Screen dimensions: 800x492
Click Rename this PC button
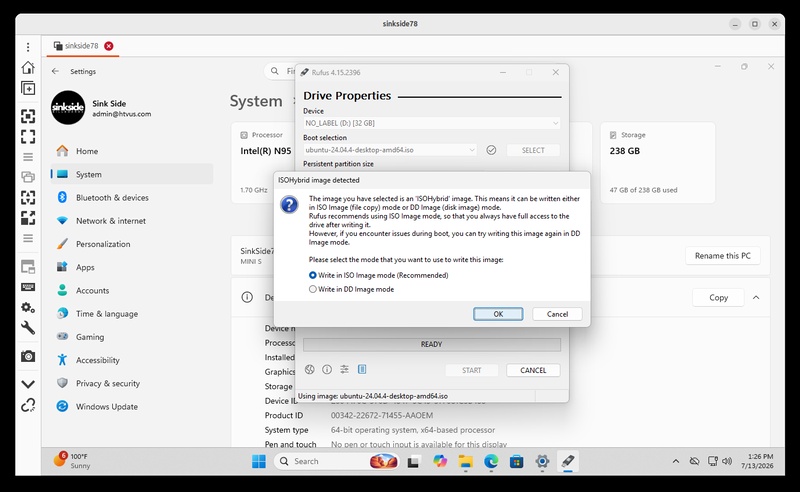pos(722,256)
